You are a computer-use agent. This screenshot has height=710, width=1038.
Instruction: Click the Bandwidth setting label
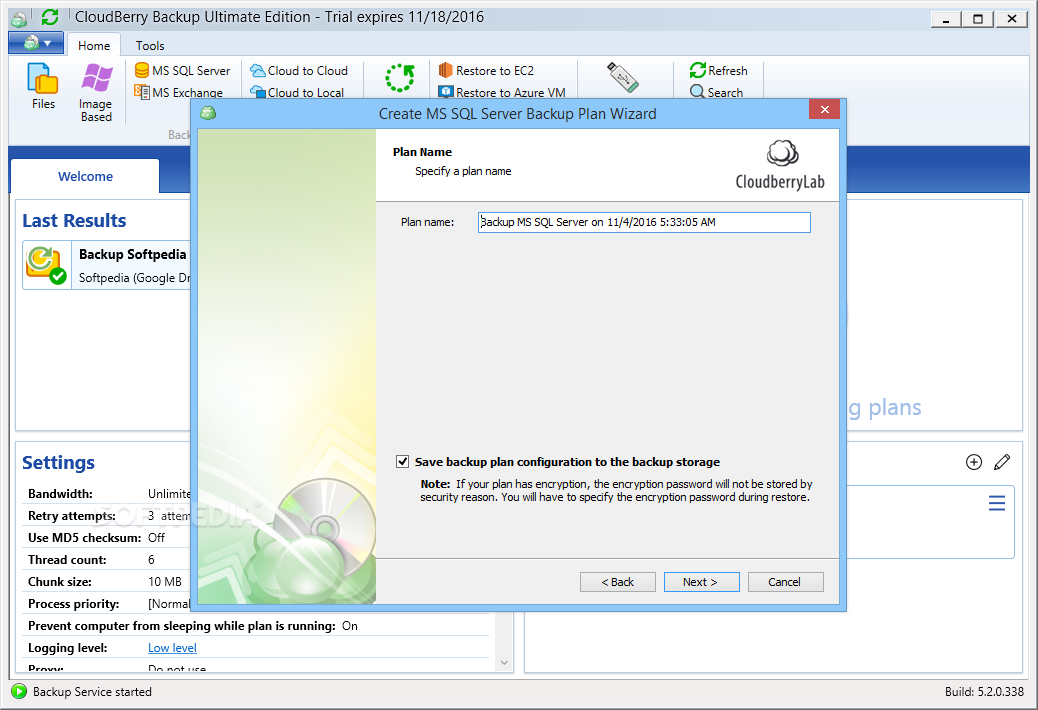pyautogui.click(x=60, y=494)
